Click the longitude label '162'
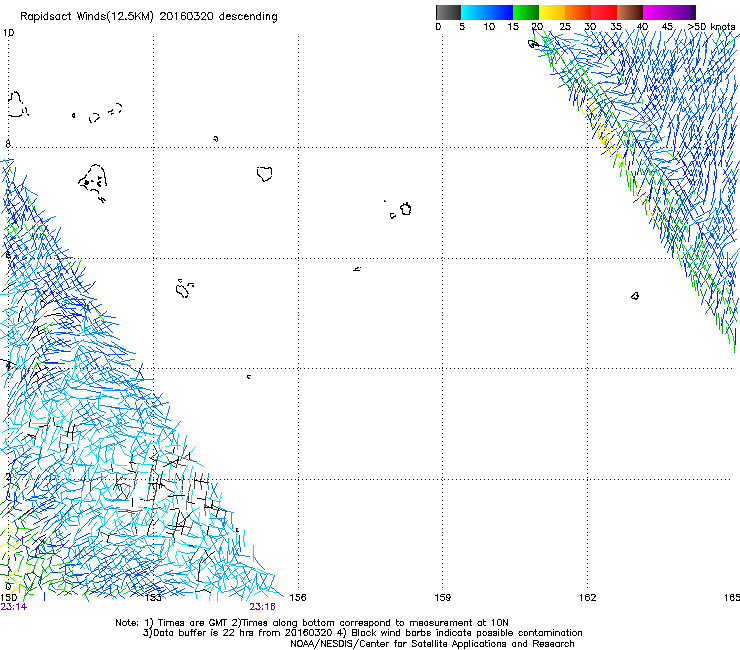740x650 pixels. (587, 597)
